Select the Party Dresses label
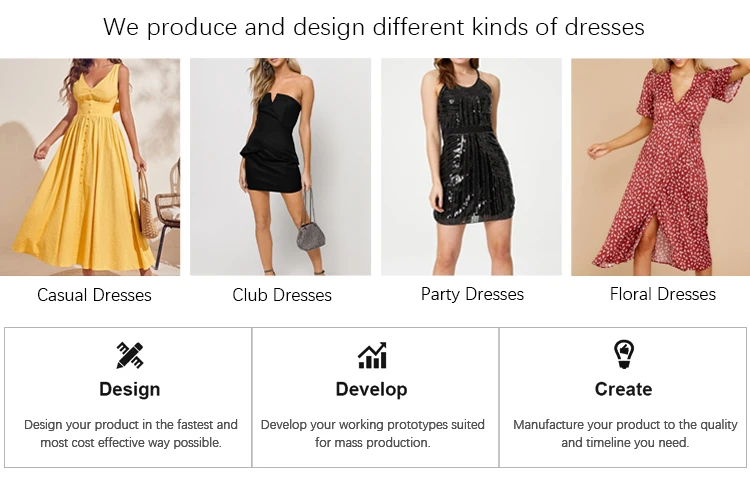The width and height of the screenshot is (750, 500). pos(472,294)
